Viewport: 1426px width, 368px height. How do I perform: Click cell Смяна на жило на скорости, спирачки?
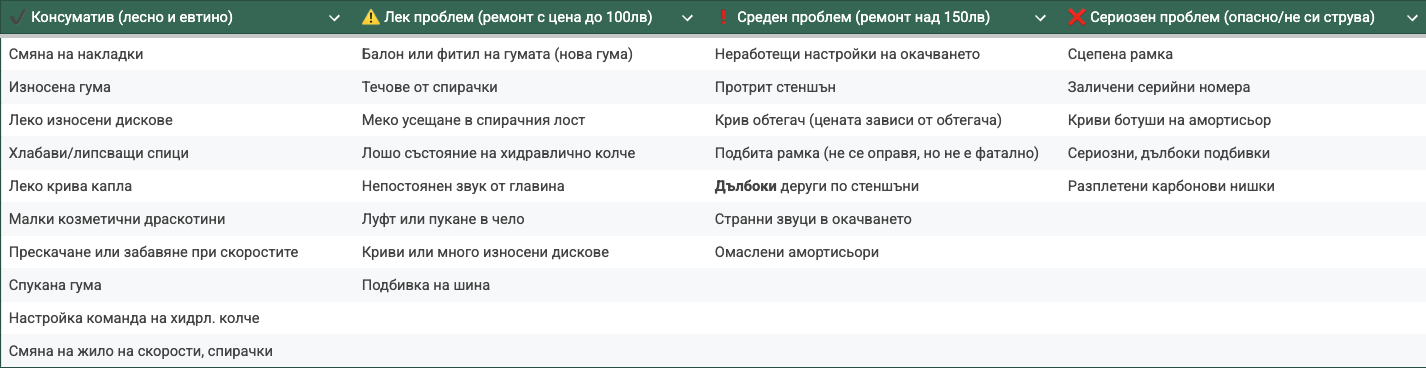pyautogui.click(x=177, y=351)
